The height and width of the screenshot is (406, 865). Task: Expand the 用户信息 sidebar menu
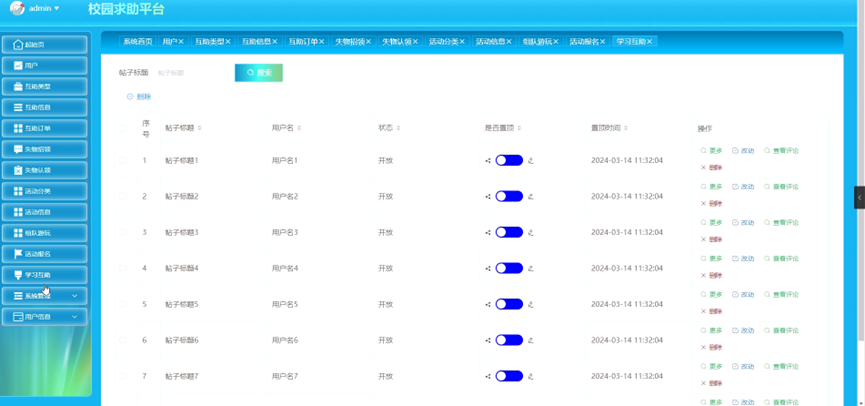pos(44,317)
